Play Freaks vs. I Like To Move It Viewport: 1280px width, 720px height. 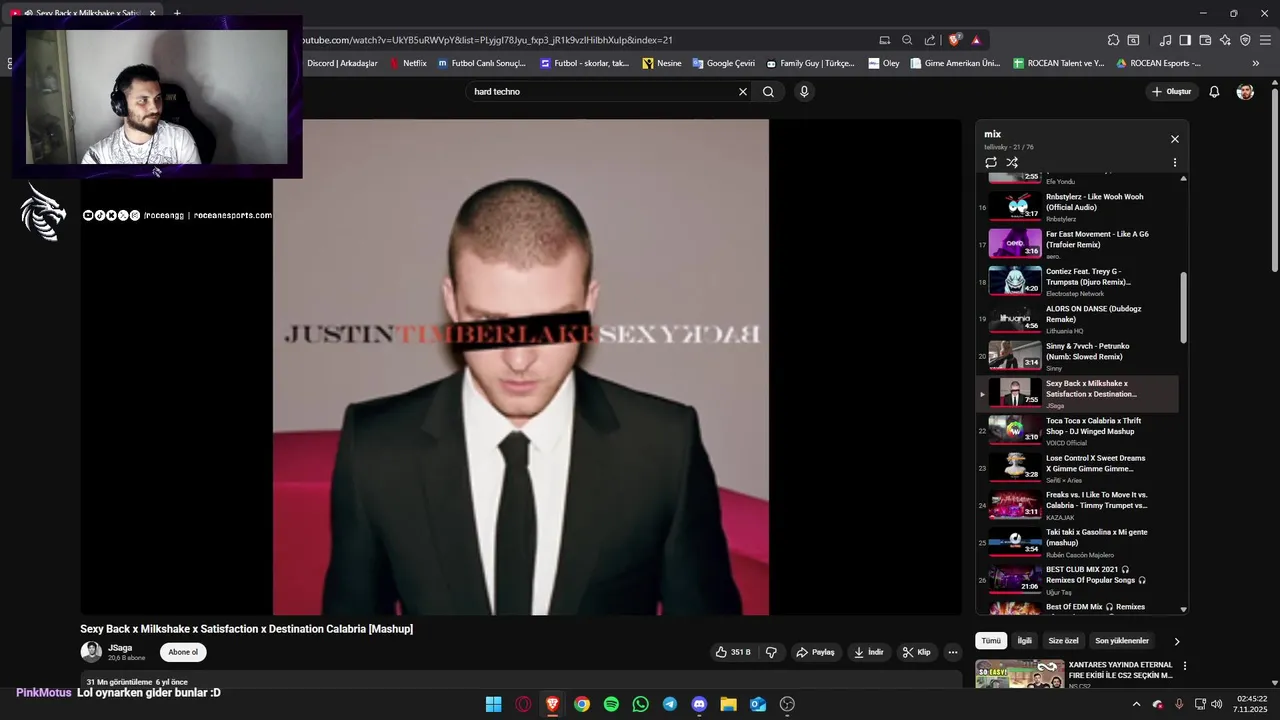tap(1078, 505)
